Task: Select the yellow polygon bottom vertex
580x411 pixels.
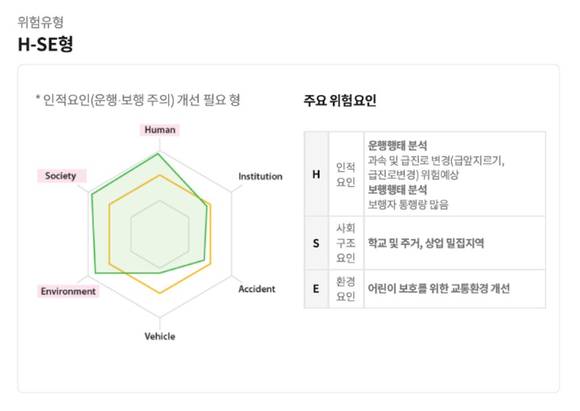Action: 160,293
